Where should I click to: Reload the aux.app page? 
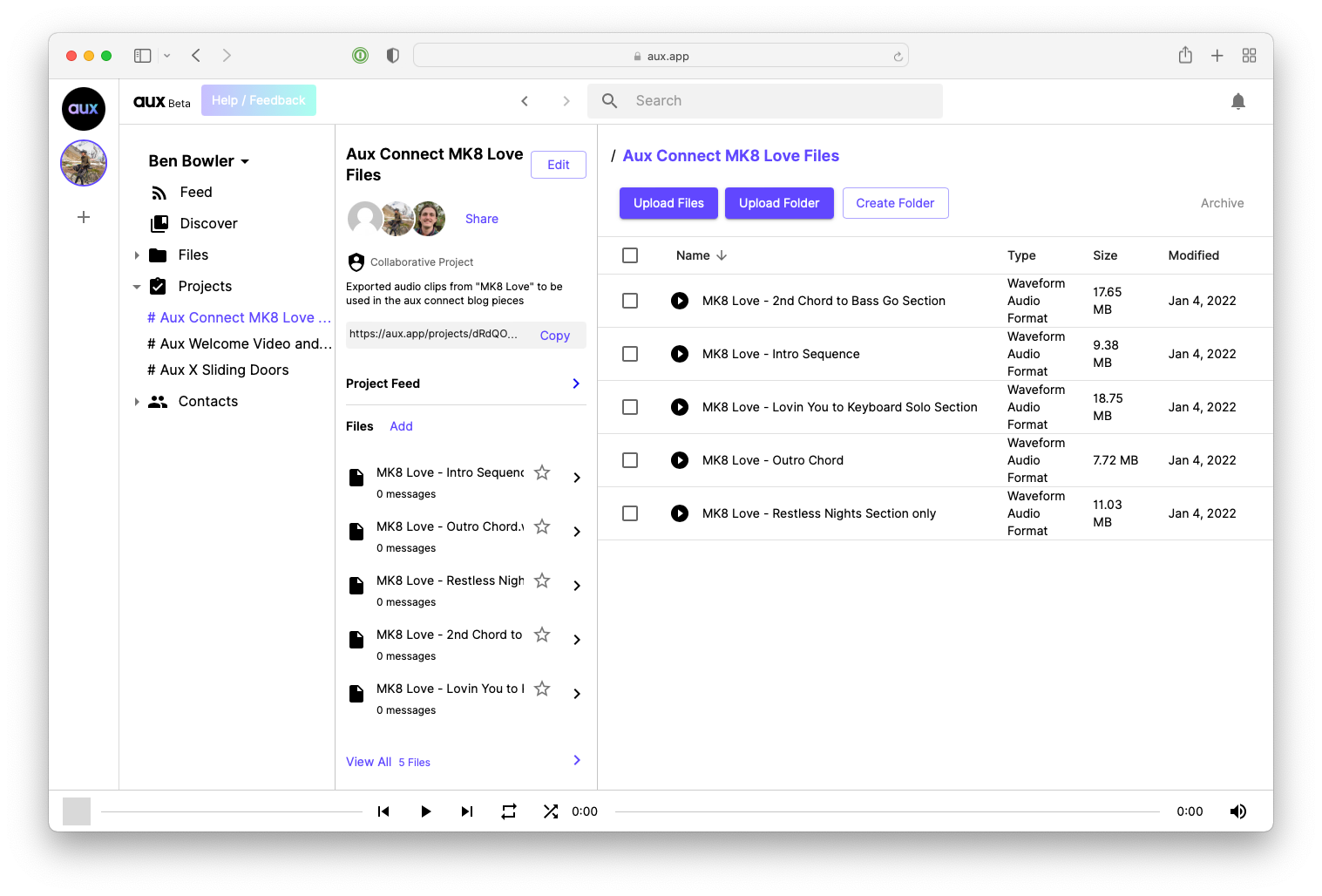click(898, 57)
